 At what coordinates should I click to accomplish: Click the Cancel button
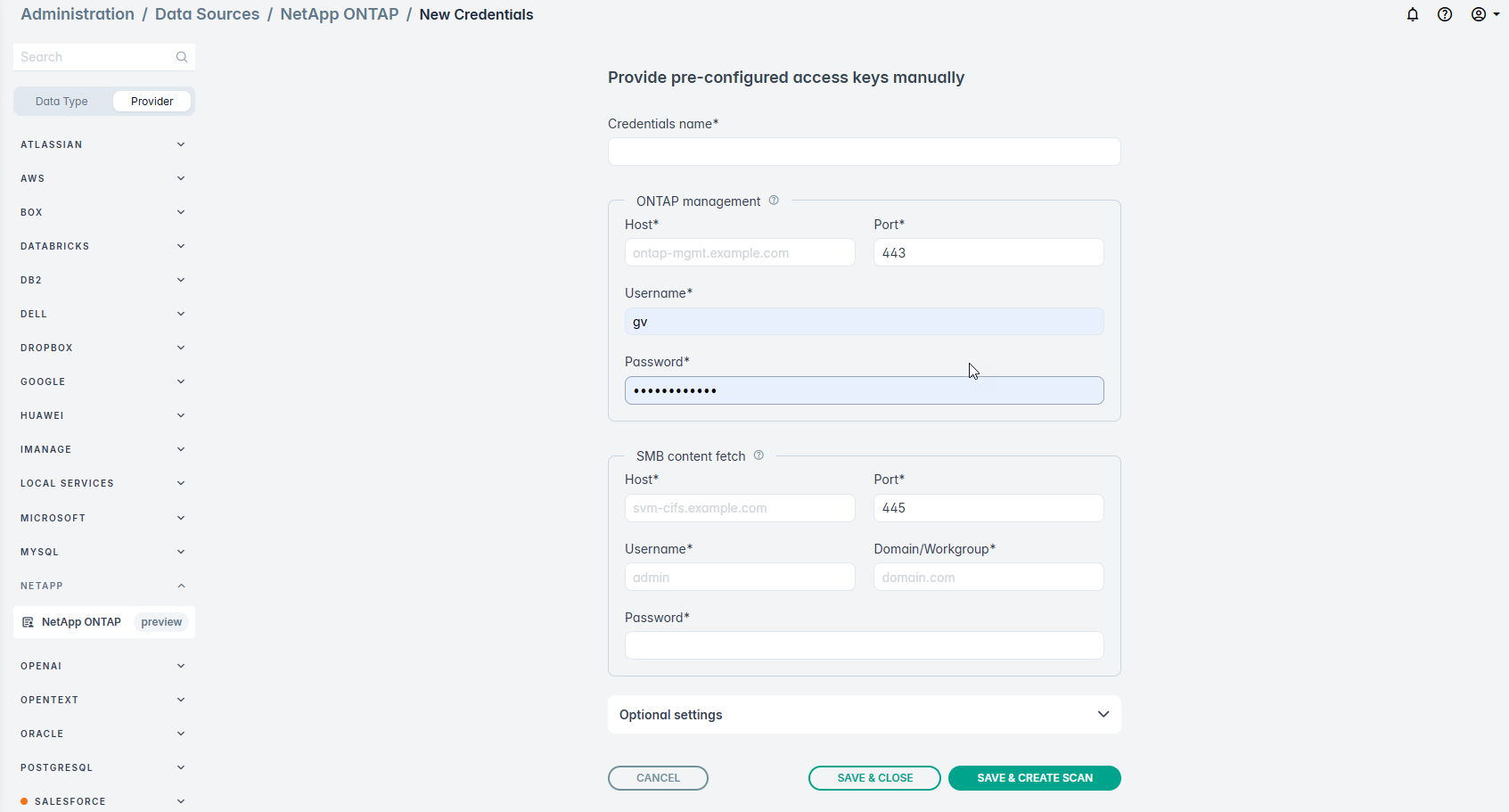658,778
